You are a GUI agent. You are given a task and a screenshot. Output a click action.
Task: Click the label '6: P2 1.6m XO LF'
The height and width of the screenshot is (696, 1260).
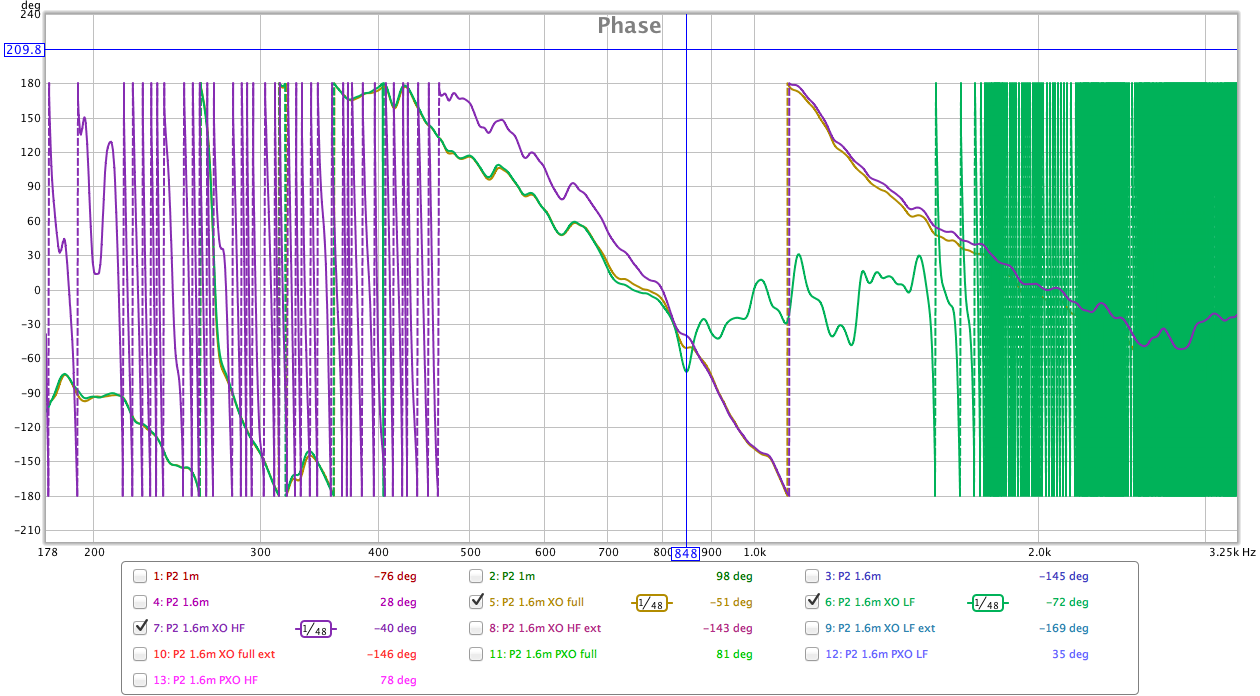pos(869,602)
